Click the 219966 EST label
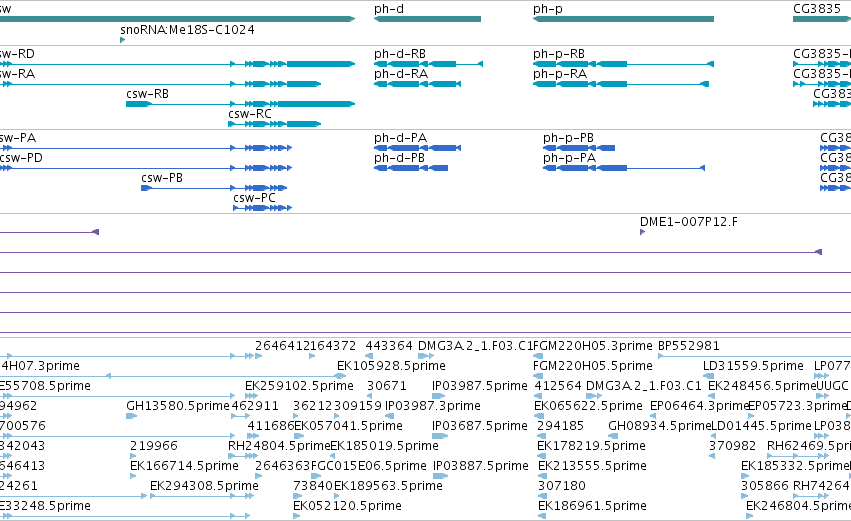 pyautogui.click(x=154, y=446)
